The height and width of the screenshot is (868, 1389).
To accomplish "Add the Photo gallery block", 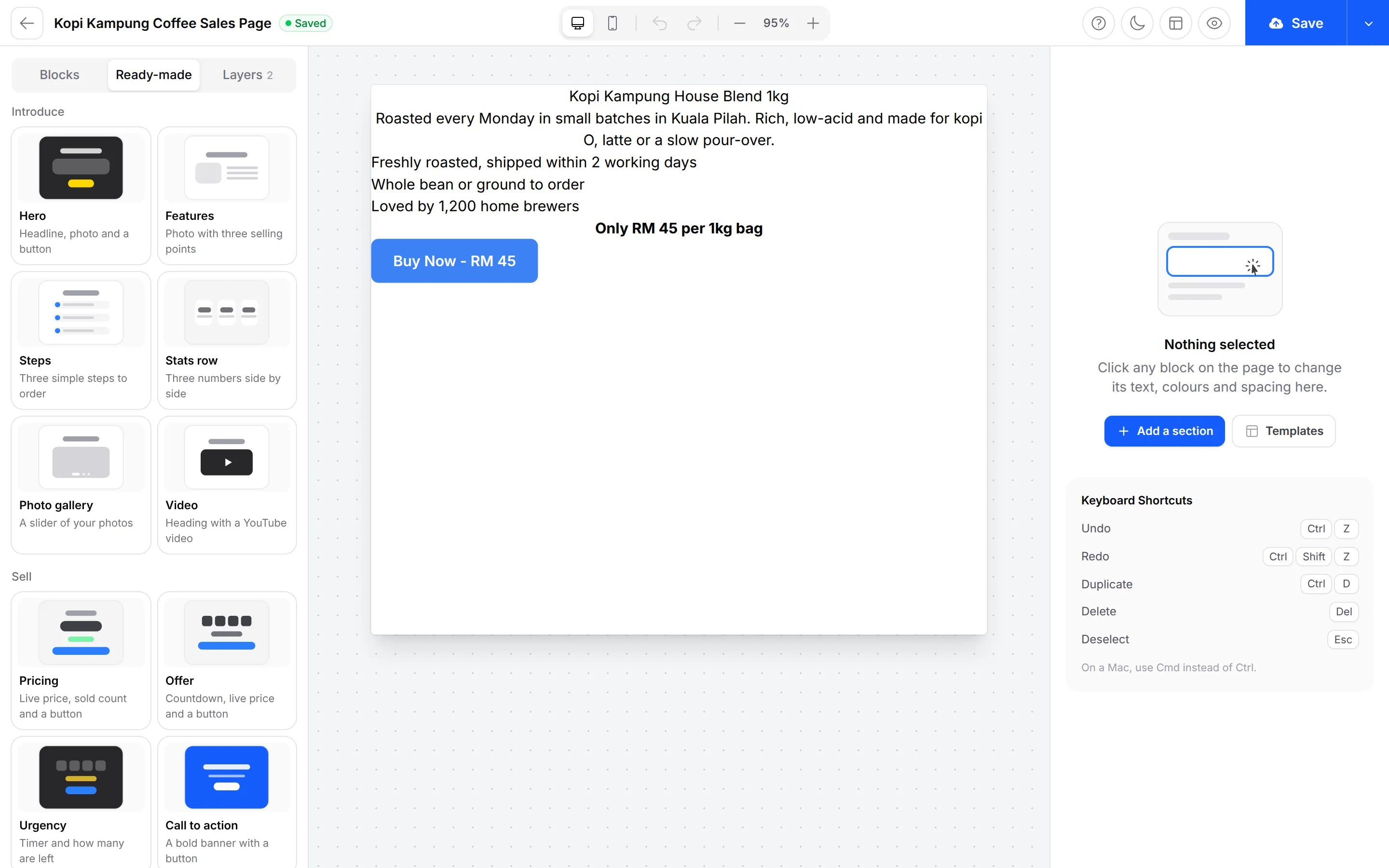I will point(81,485).
